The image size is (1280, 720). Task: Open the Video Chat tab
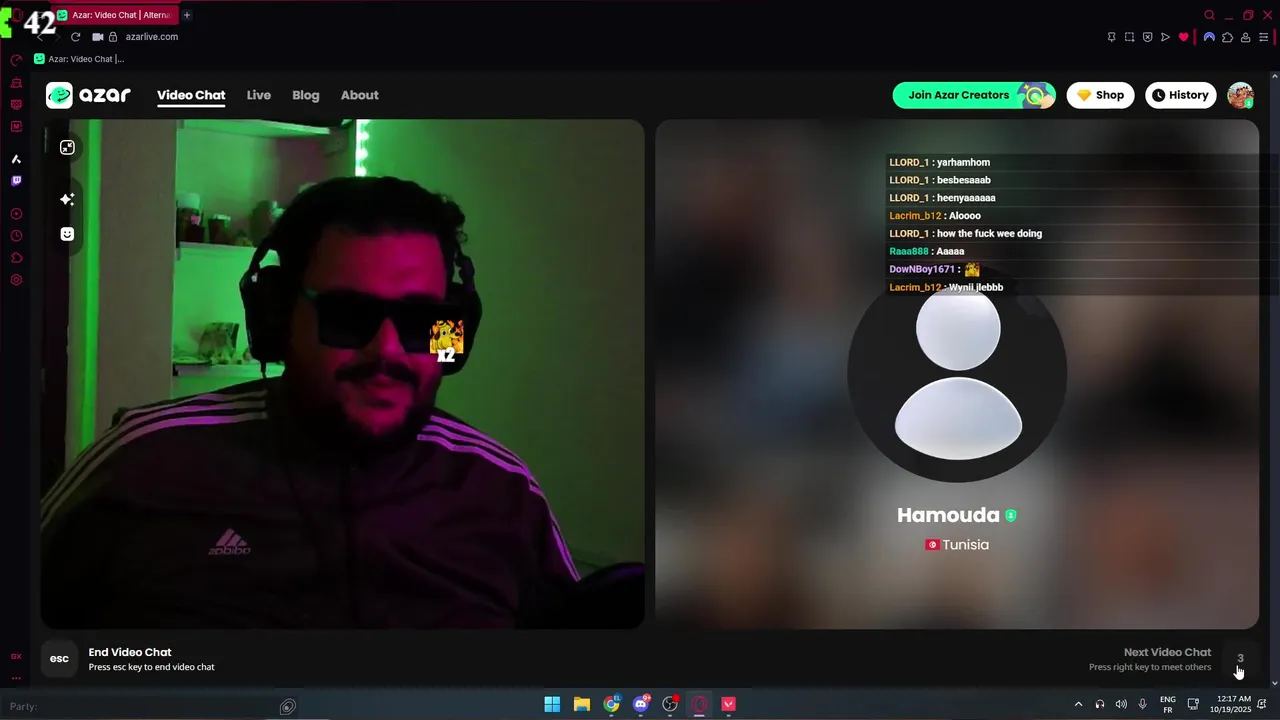(x=191, y=95)
